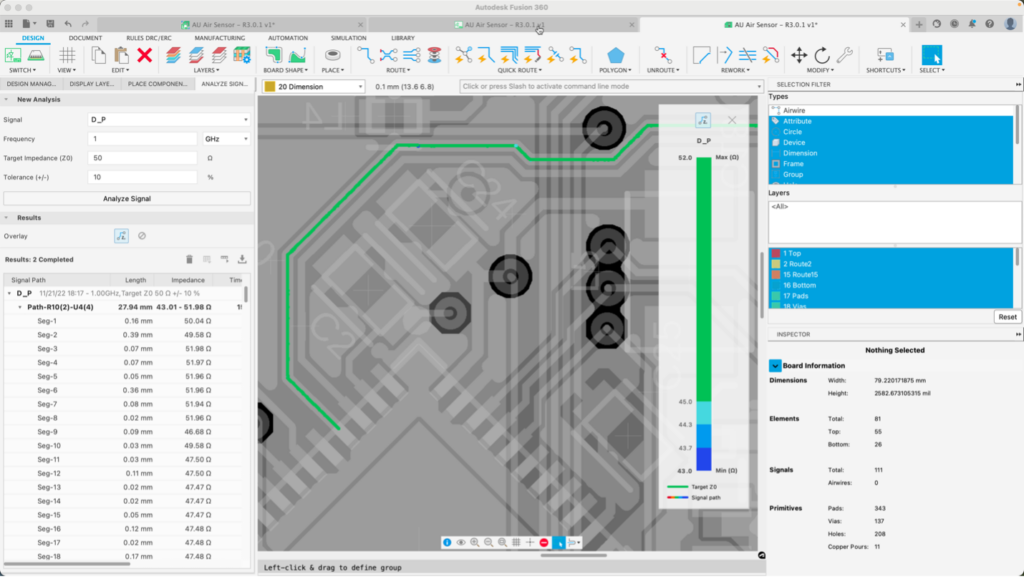The image size is (1024, 579).
Task: Click the Reset button in selection filter
Action: (1007, 317)
